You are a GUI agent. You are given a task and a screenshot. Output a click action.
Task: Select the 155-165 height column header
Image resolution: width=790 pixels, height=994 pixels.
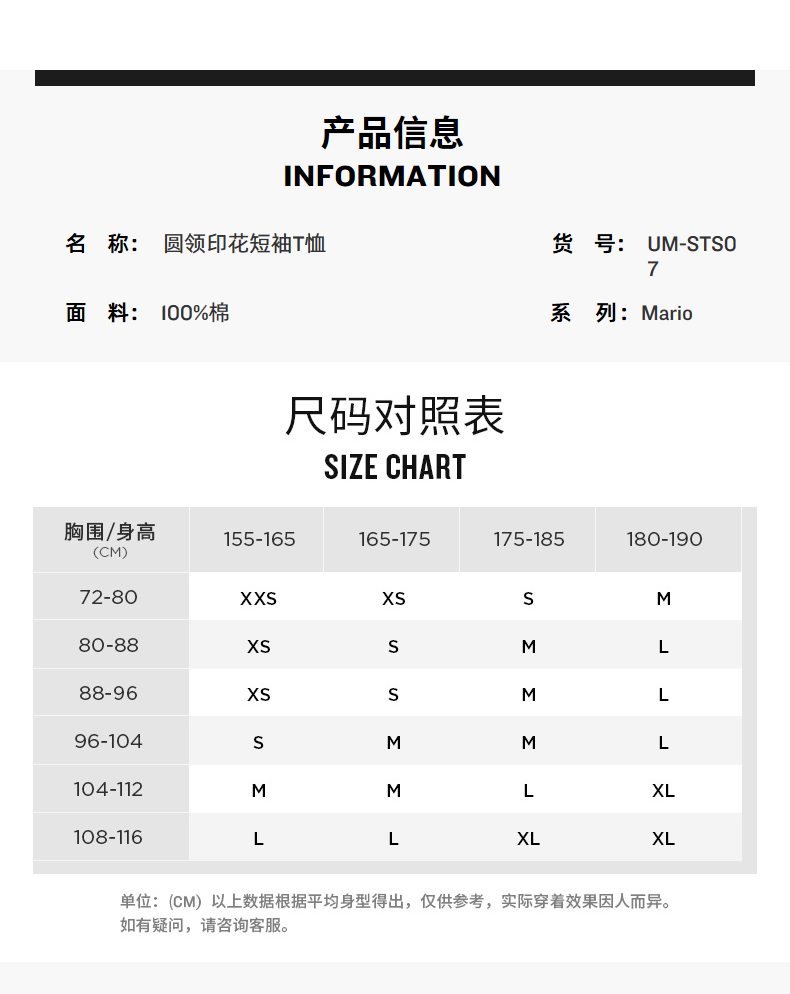(259, 539)
